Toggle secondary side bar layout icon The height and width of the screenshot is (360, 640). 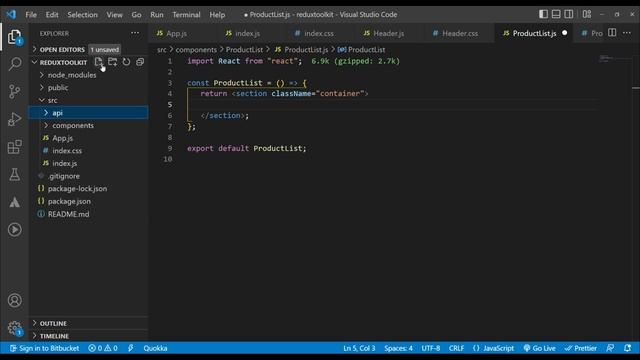coord(569,14)
